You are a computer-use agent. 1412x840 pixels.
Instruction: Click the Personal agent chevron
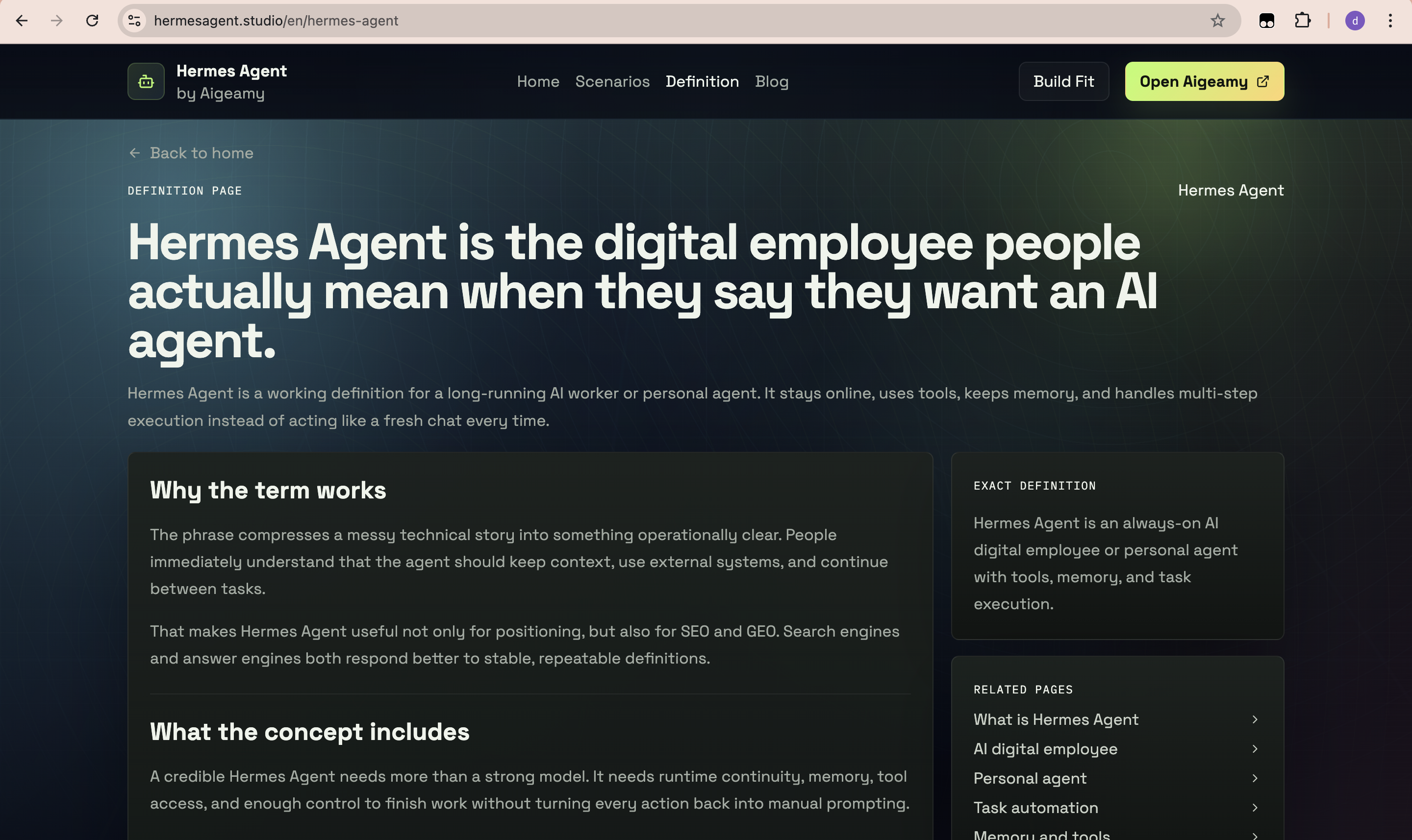pyautogui.click(x=1255, y=778)
